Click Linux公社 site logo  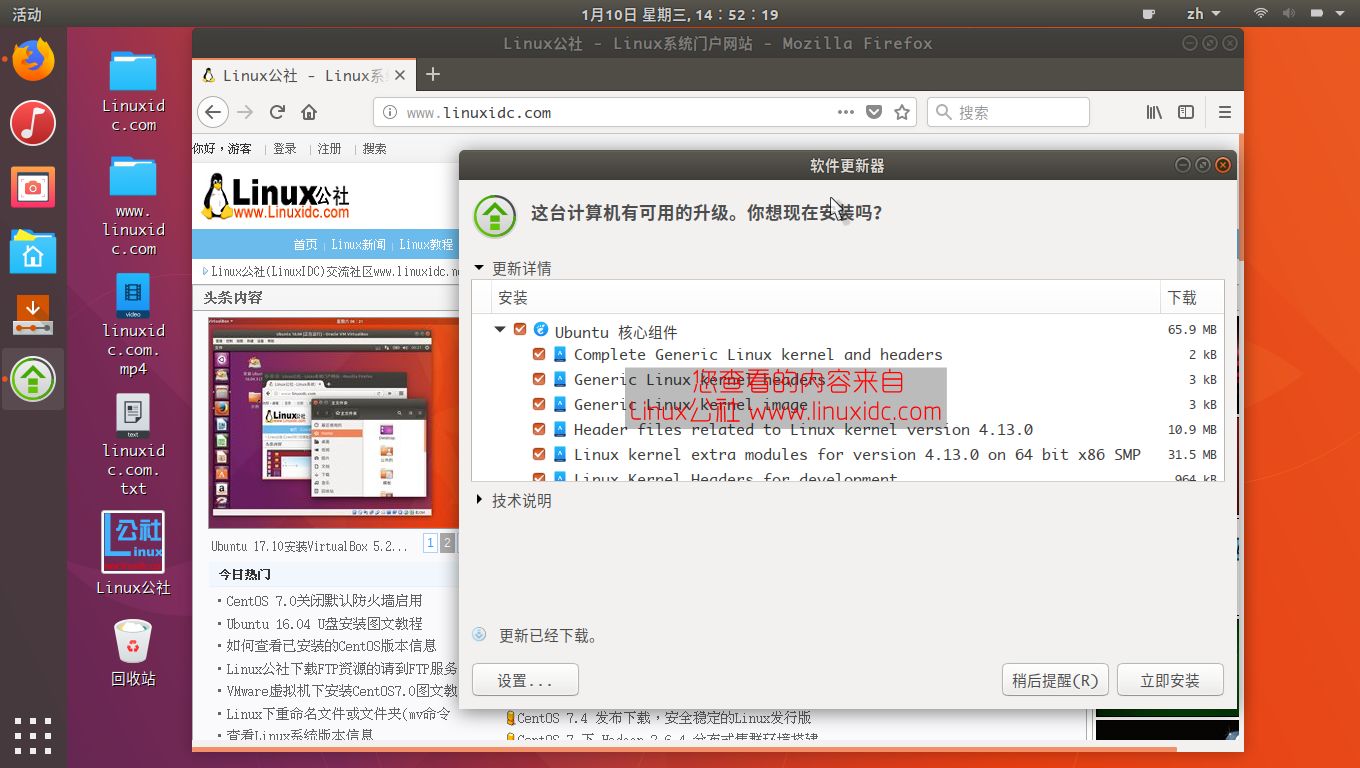276,196
